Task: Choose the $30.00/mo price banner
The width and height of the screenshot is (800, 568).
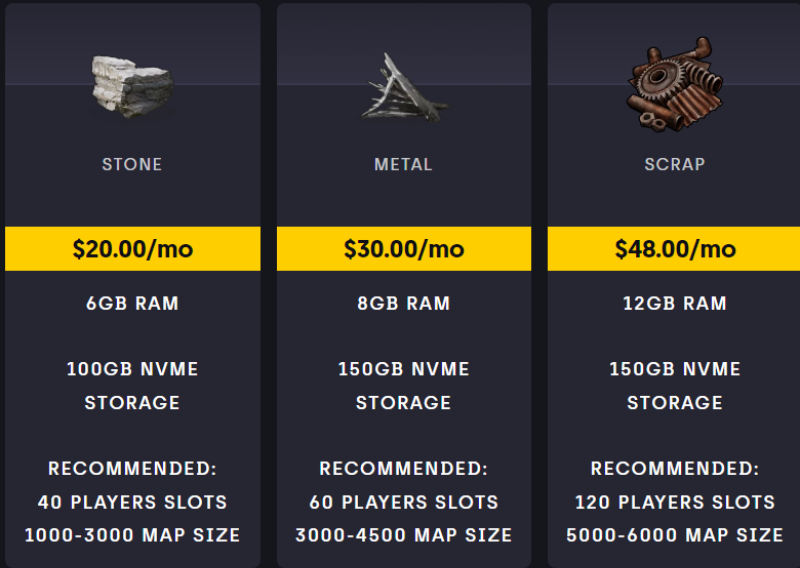Action: tap(404, 249)
